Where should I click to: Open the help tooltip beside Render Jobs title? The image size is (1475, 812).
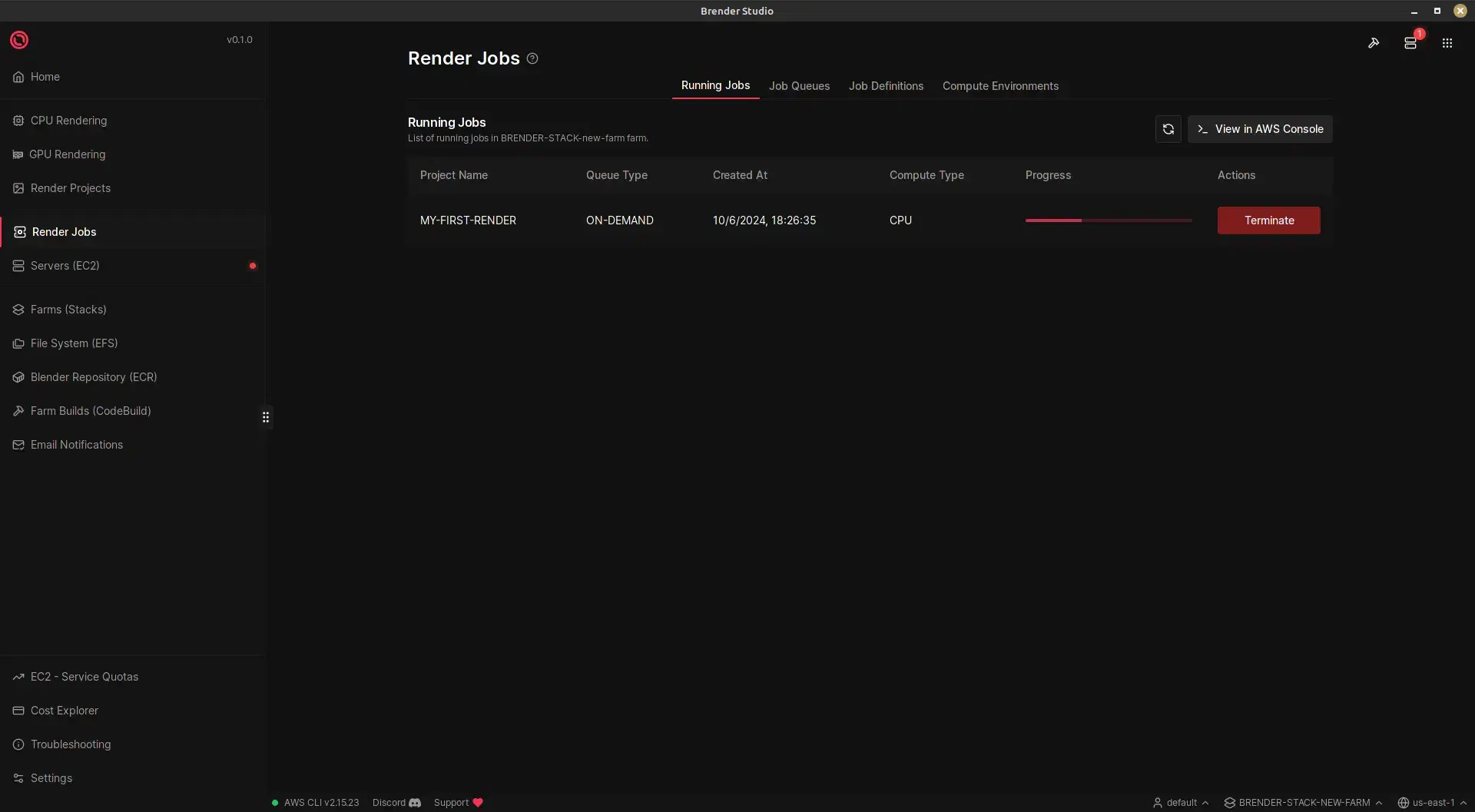pyautogui.click(x=532, y=58)
